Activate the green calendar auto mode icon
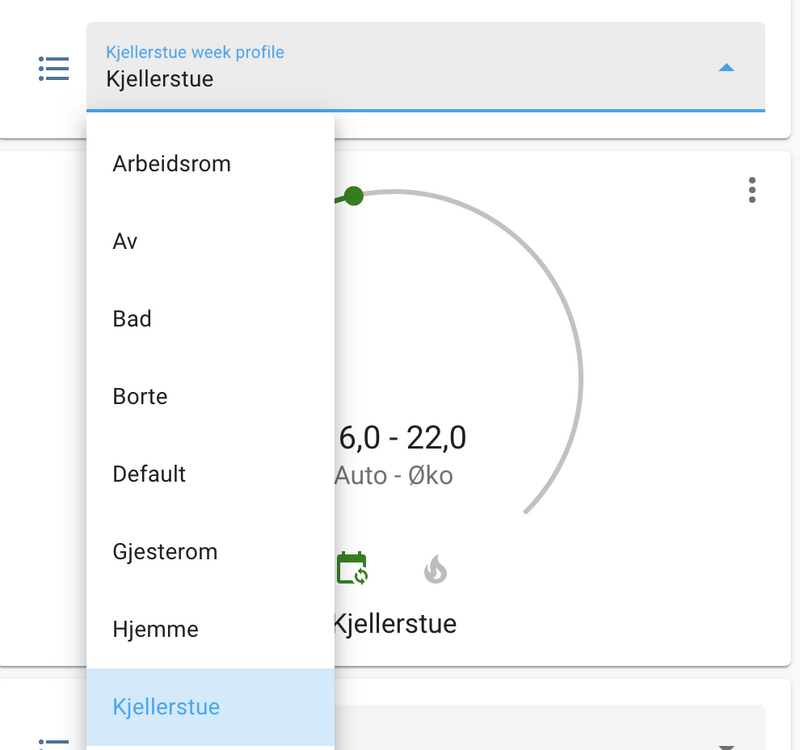Image resolution: width=800 pixels, height=750 pixels. (352, 568)
